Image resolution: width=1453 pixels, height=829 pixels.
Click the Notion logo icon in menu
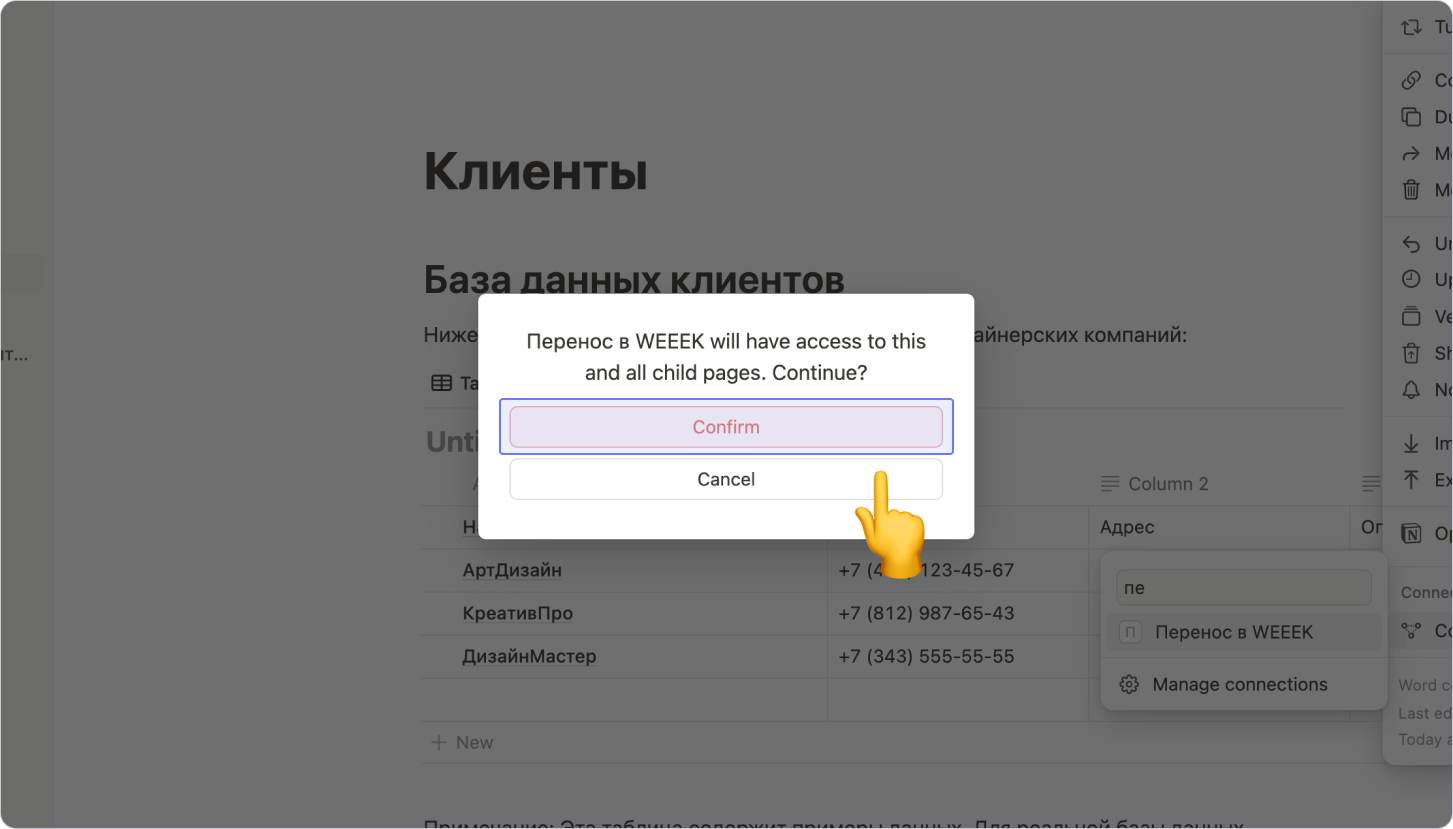[1411, 533]
